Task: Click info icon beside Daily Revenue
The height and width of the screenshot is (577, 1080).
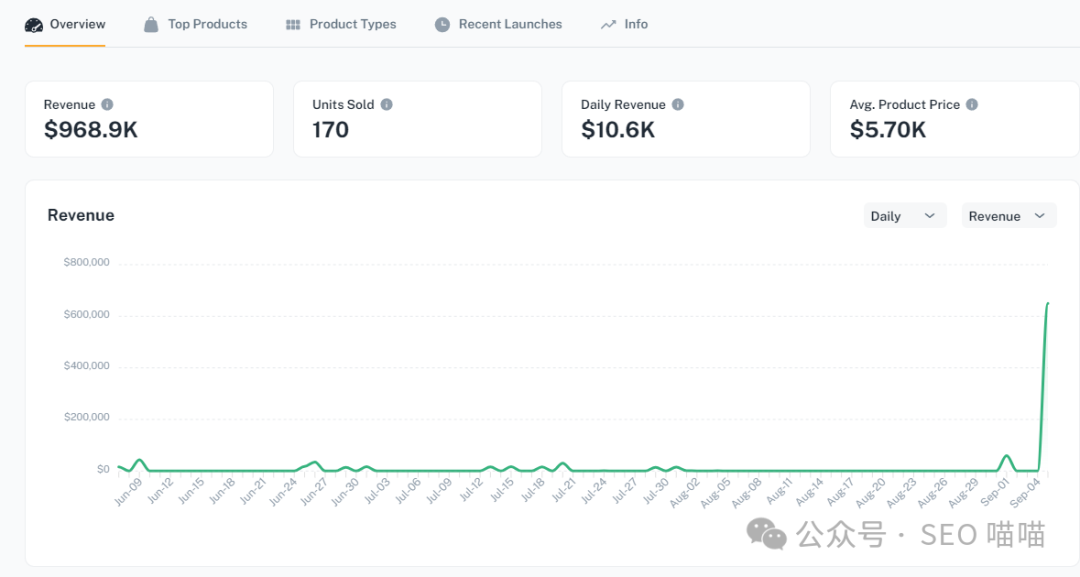Action: click(x=678, y=105)
